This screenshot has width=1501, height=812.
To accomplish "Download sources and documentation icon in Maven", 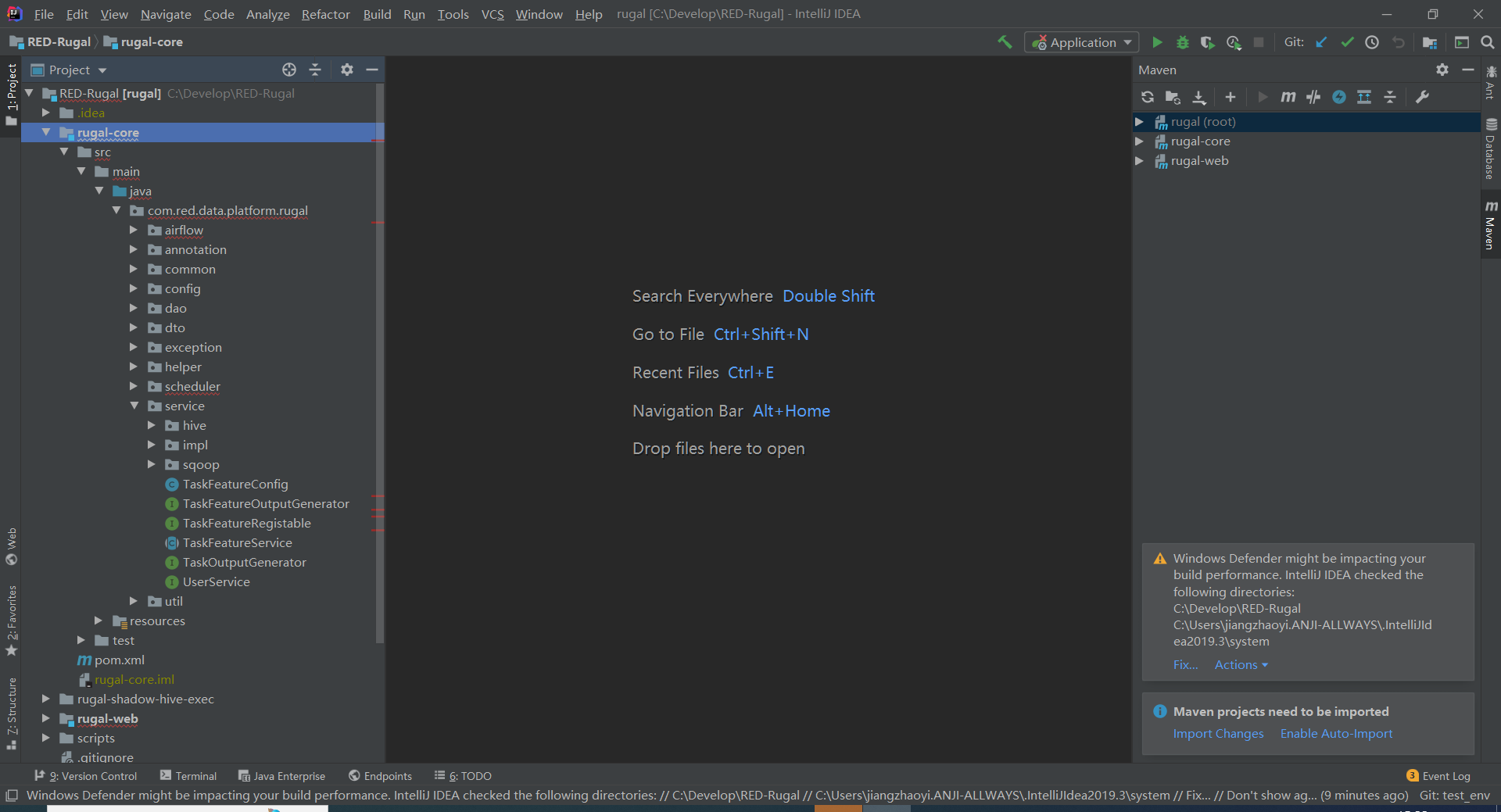I will pyautogui.click(x=1199, y=97).
